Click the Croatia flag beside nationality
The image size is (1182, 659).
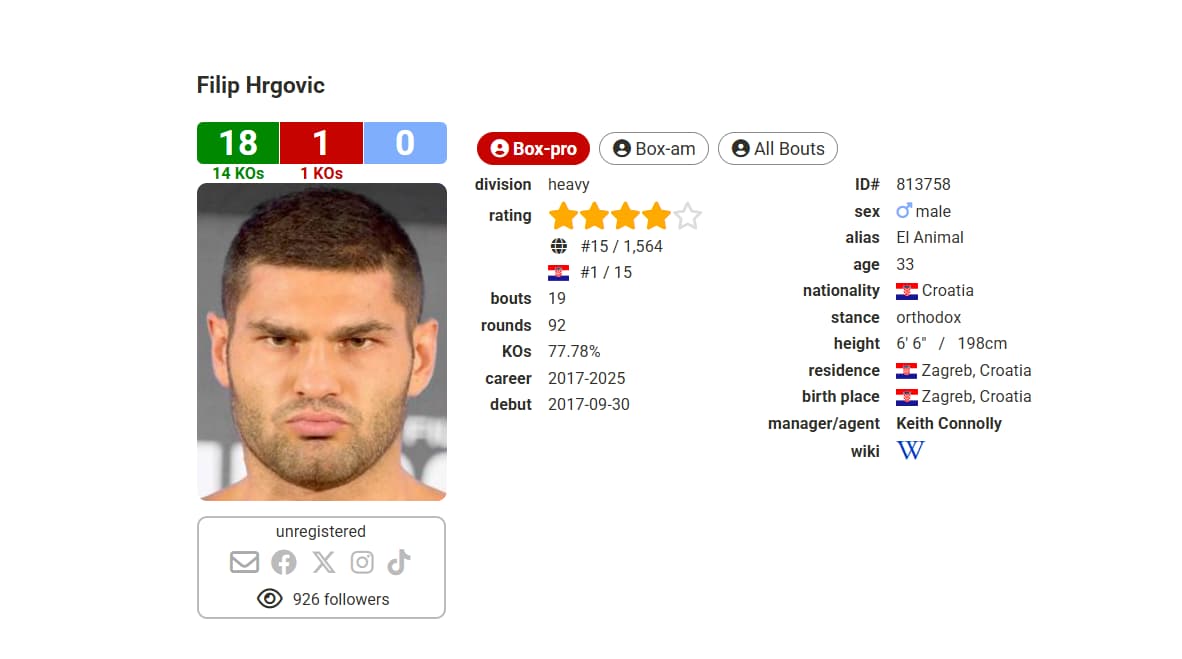(x=907, y=291)
